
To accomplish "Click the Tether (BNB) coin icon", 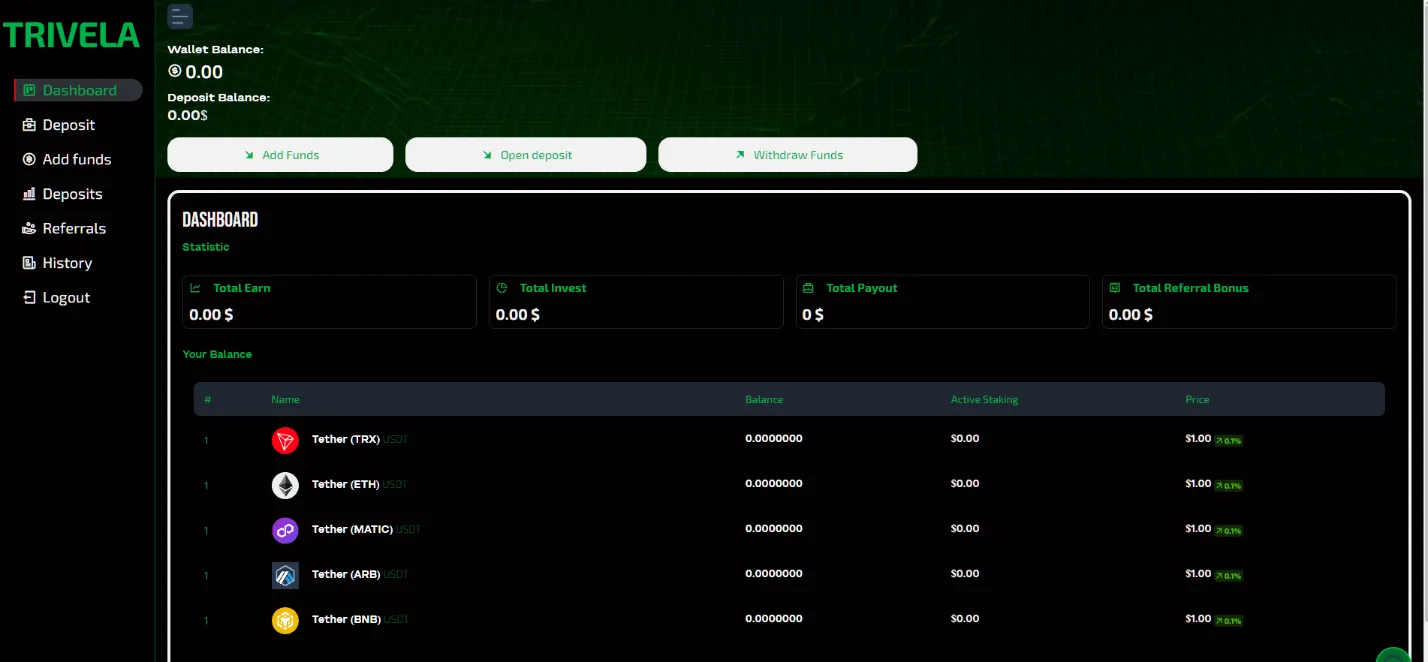I will (285, 620).
